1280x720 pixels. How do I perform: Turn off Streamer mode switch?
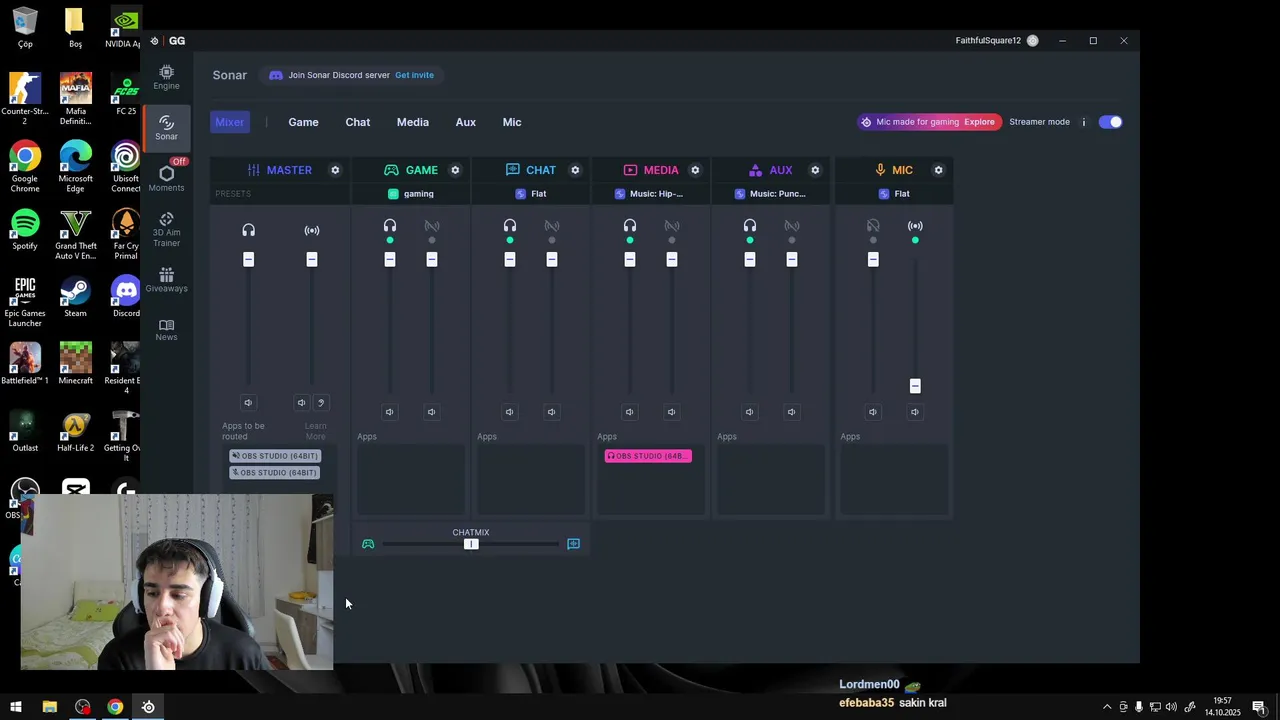[1110, 122]
